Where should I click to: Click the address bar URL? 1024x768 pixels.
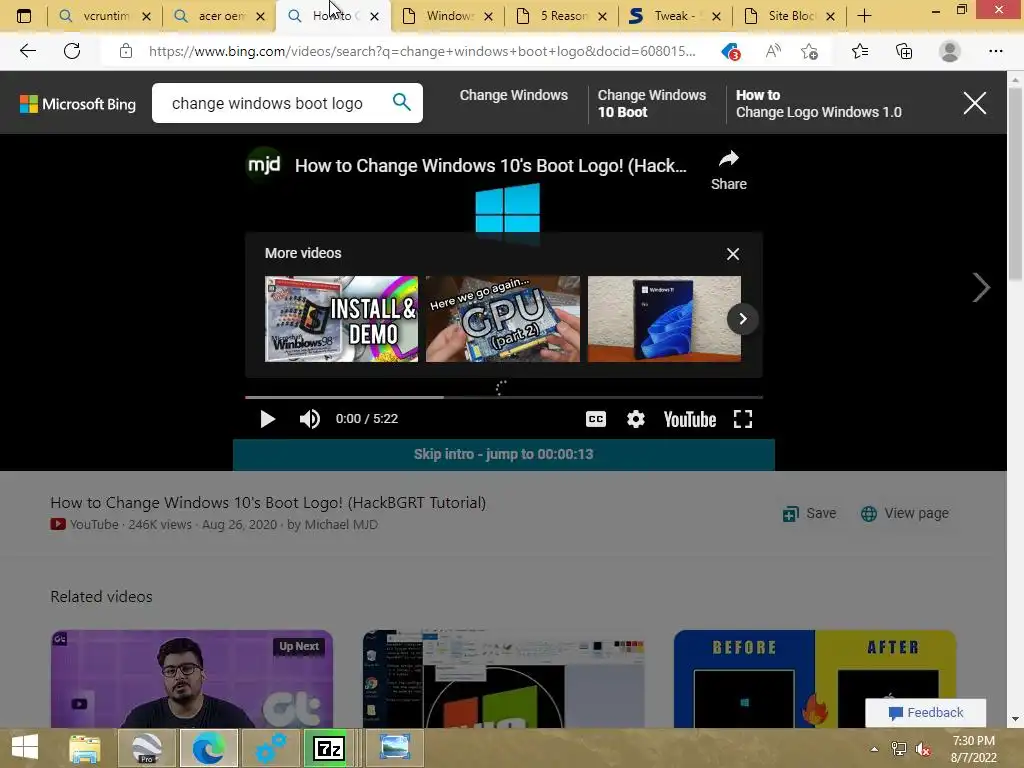click(422, 51)
